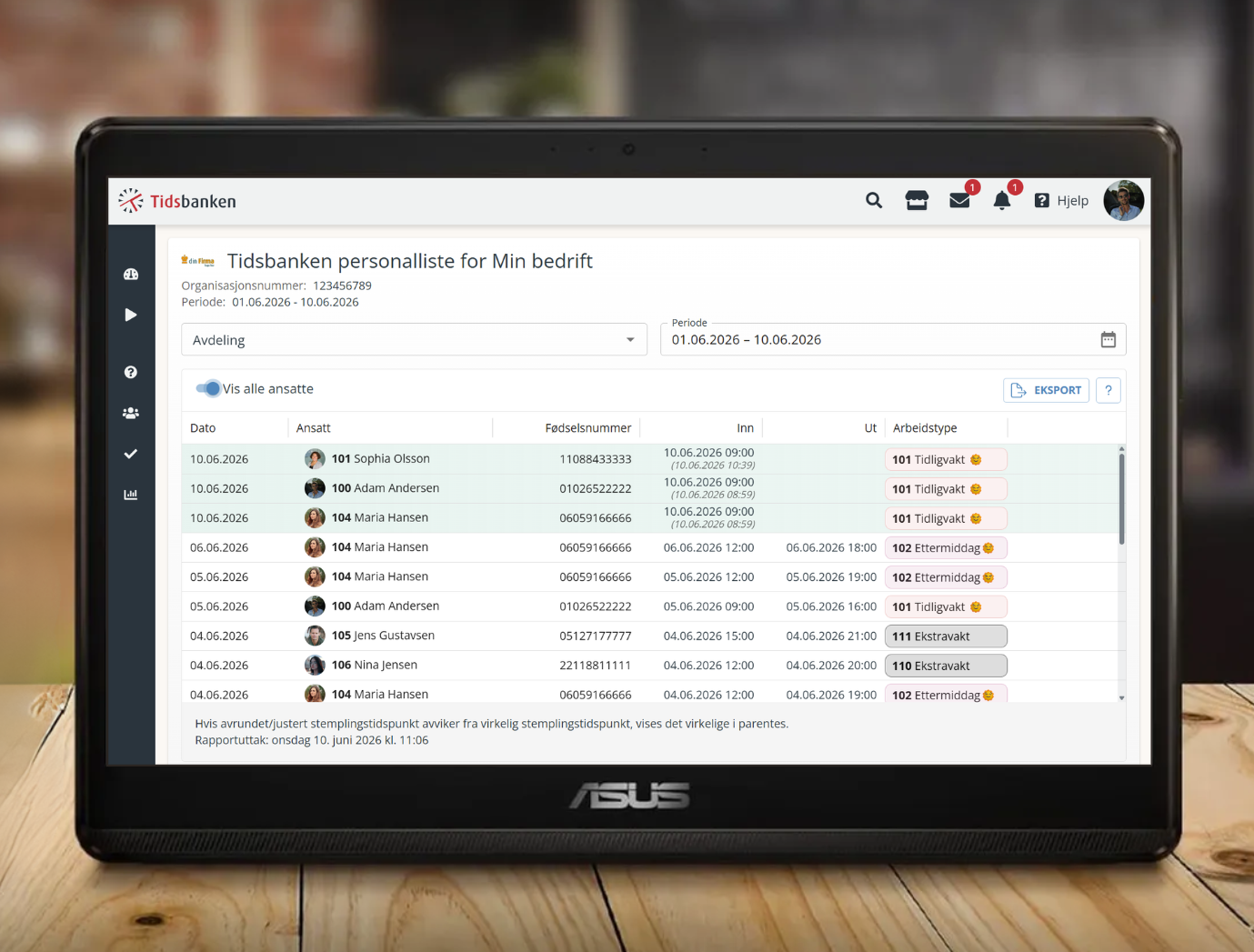Select 105 Jens Gustavsen in the list
The width and height of the screenshot is (1254, 952).
point(383,636)
